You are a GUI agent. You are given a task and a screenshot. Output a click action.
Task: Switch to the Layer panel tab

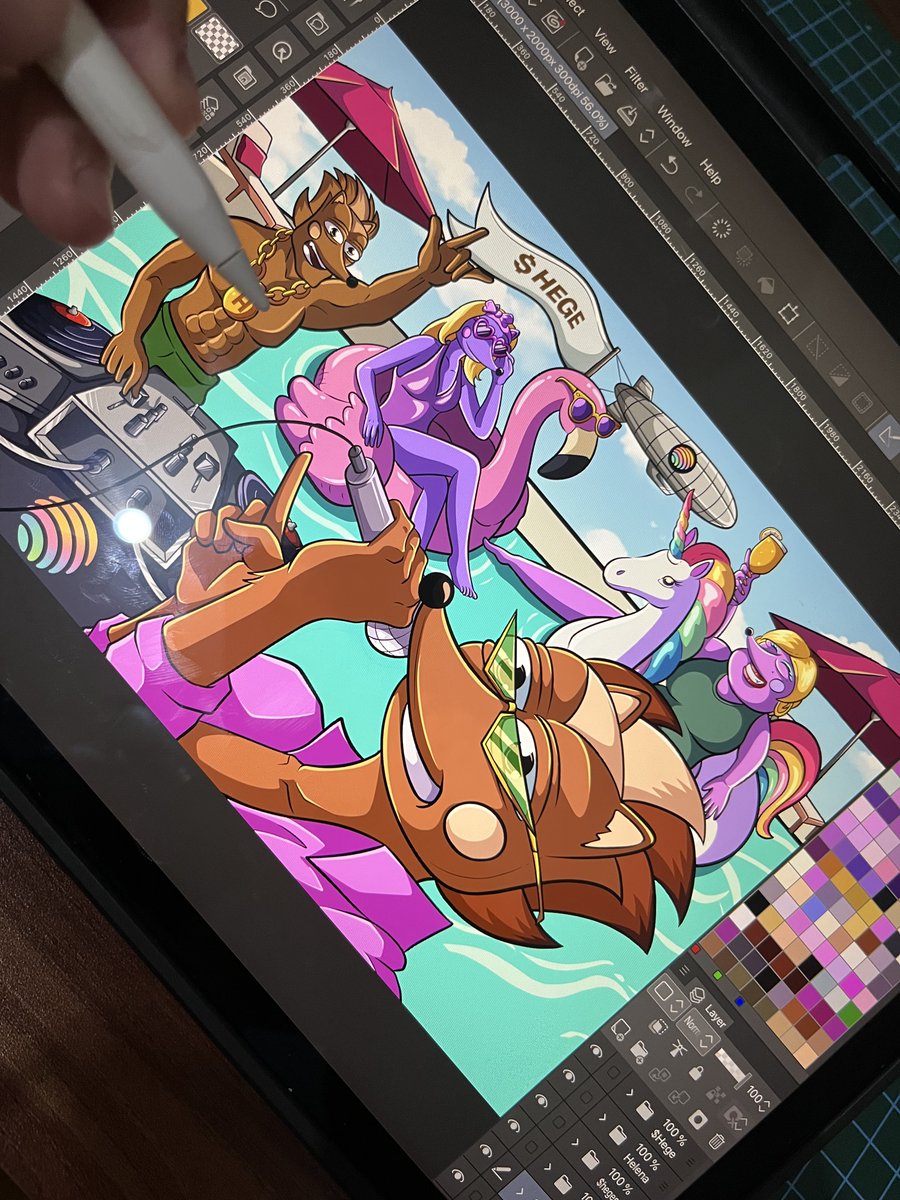coord(715,1016)
